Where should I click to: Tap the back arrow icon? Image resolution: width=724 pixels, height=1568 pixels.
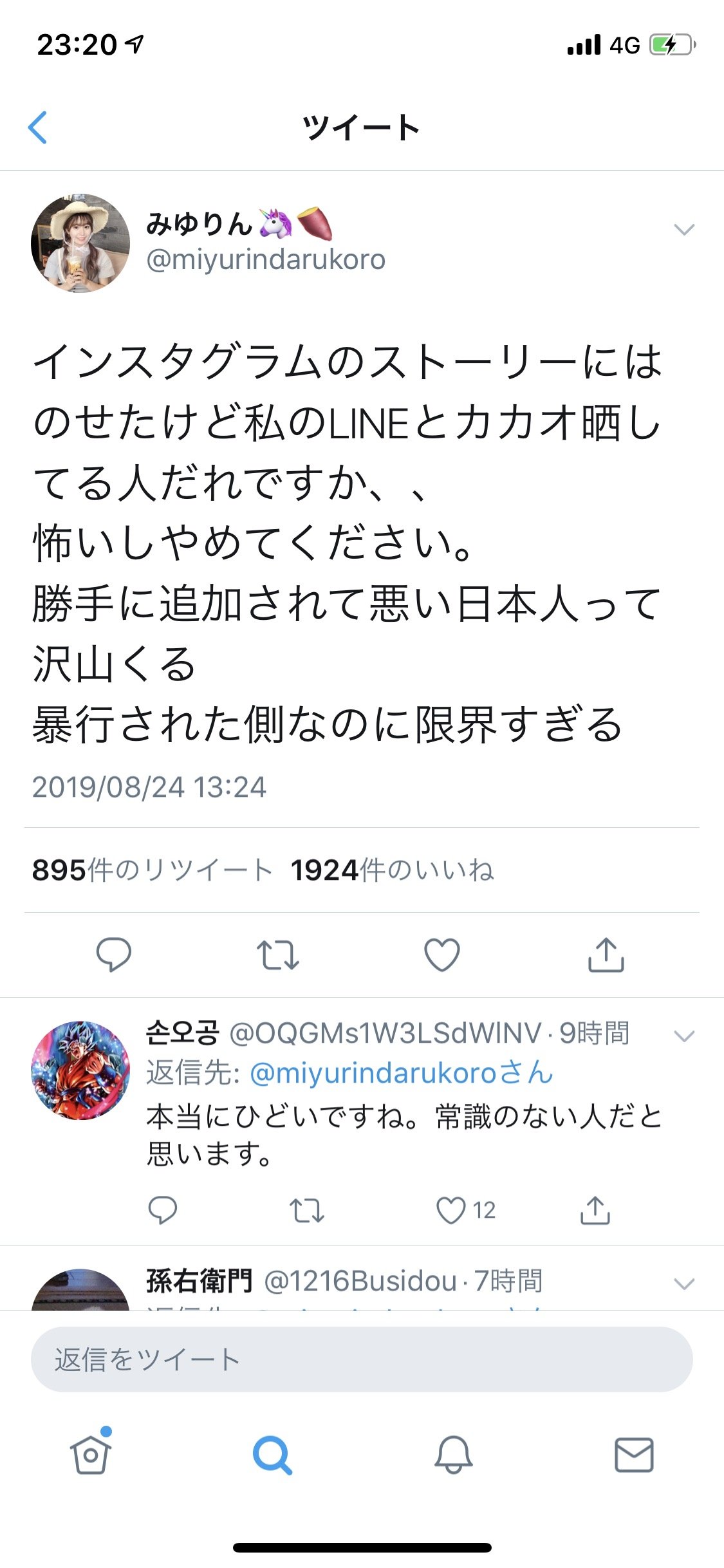38,127
